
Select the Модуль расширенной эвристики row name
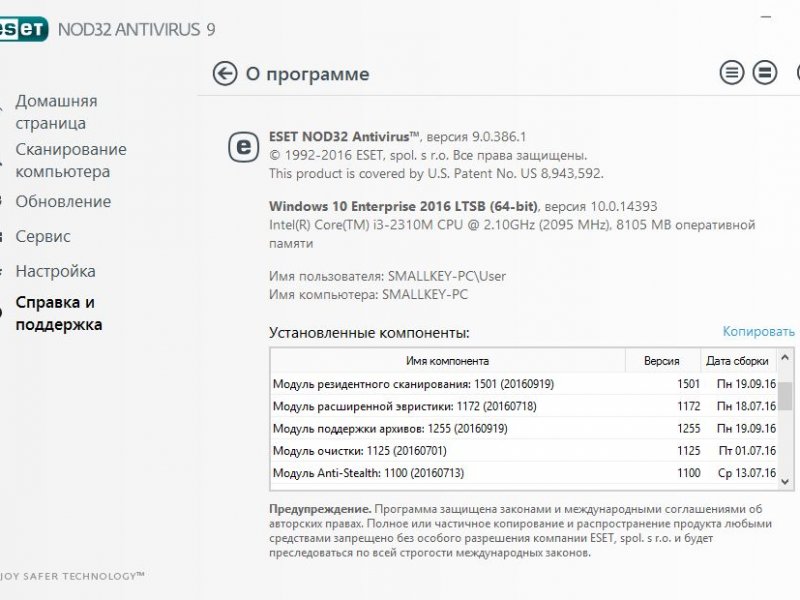tap(405, 406)
